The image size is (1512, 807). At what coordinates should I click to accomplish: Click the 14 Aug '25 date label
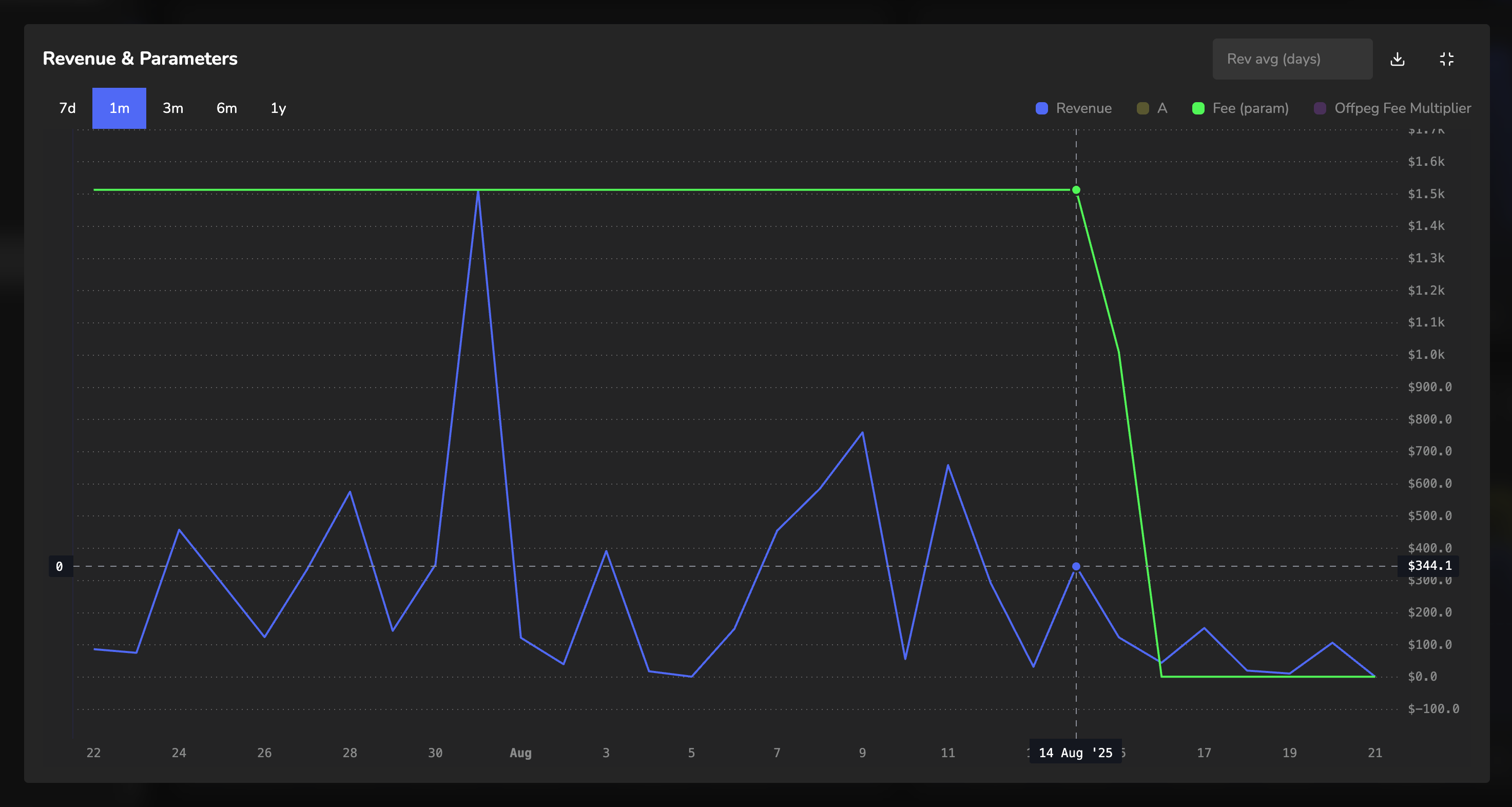point(1075,753)
